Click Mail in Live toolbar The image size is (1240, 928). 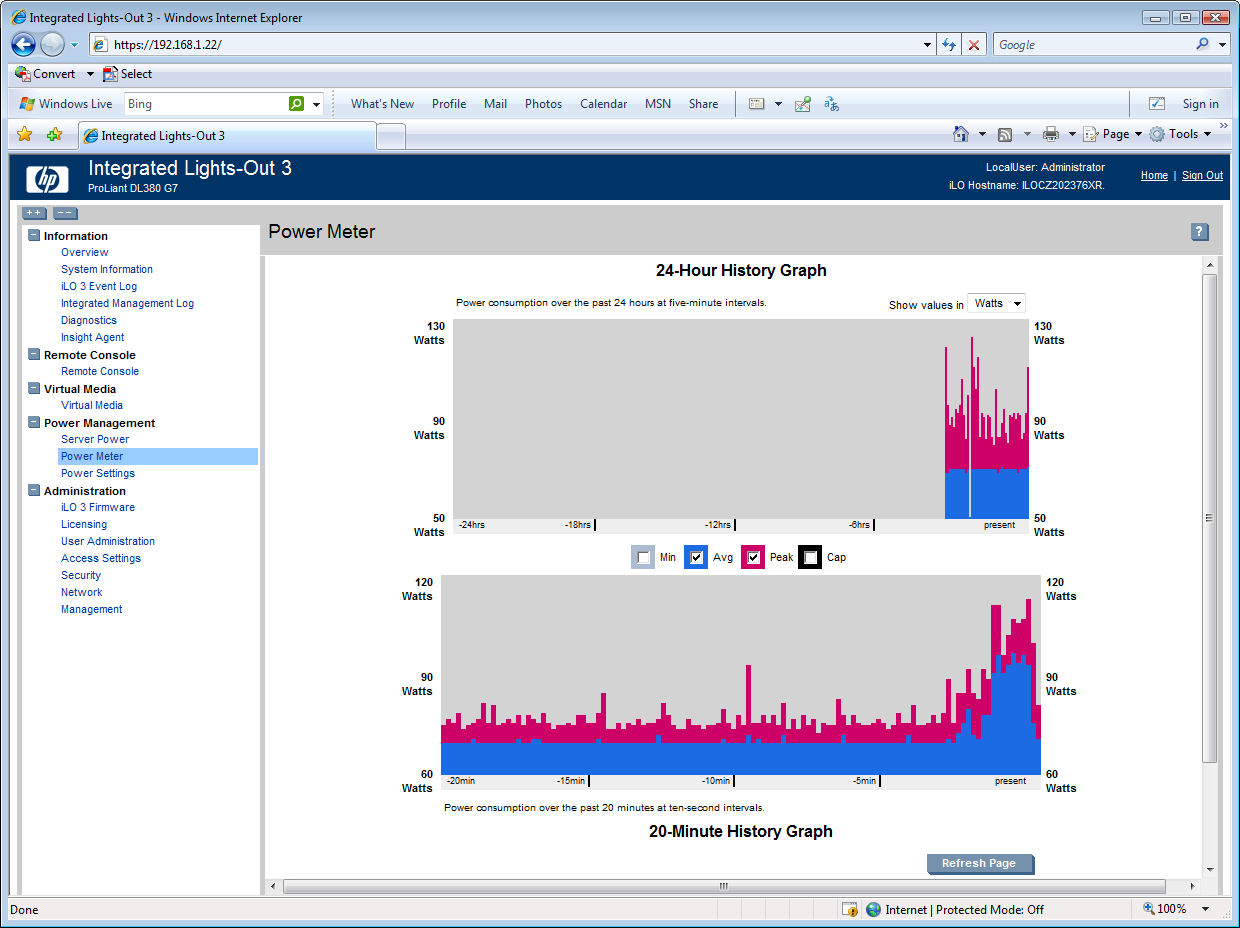(495, 104)
